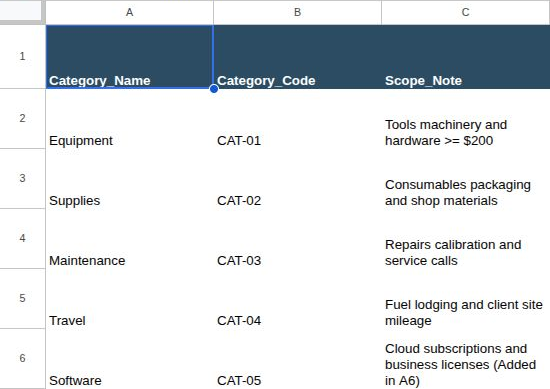Select column B header
550x389 pixels.
297,12
